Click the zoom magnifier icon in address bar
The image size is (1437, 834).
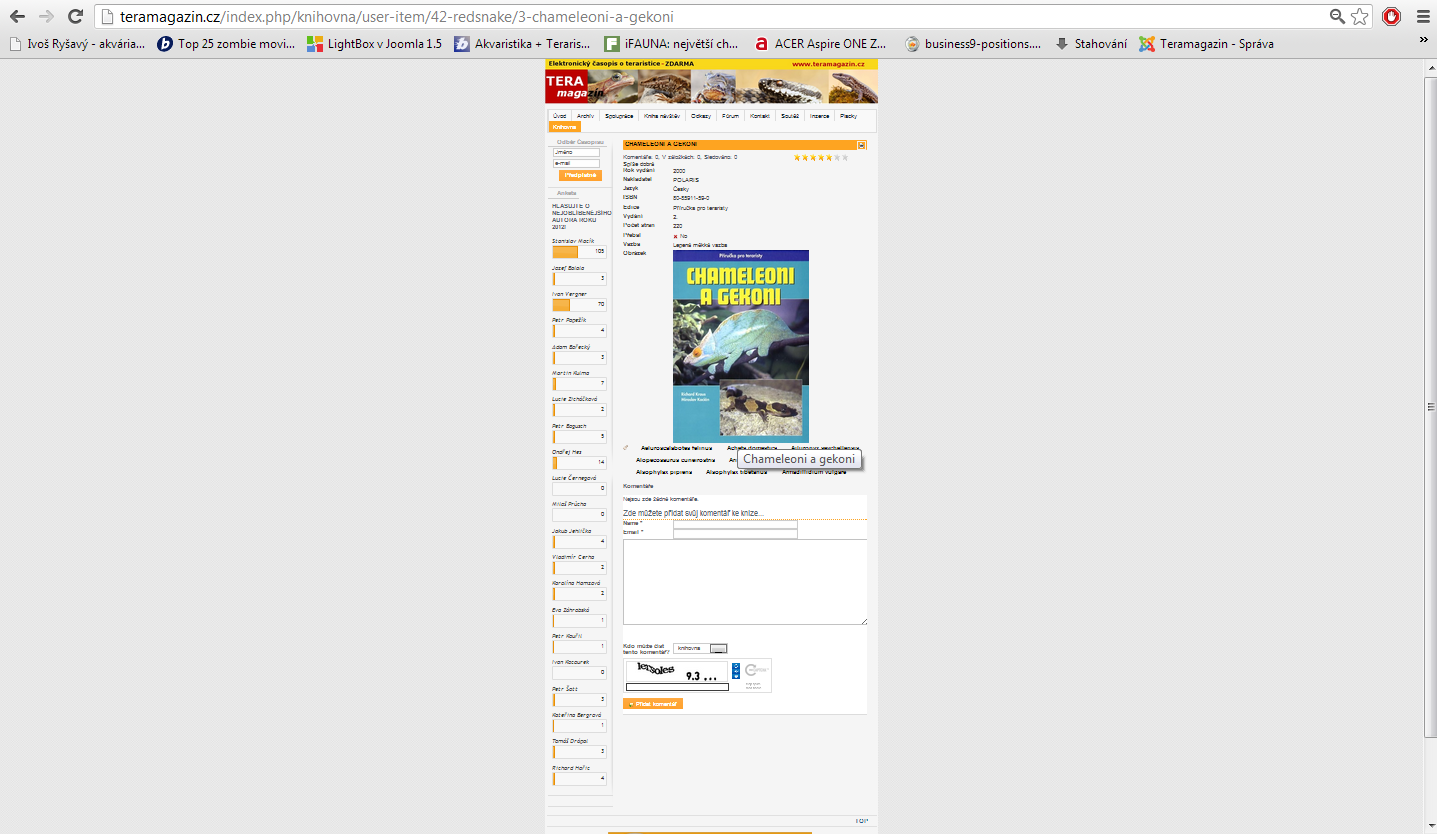(1337, 16)
